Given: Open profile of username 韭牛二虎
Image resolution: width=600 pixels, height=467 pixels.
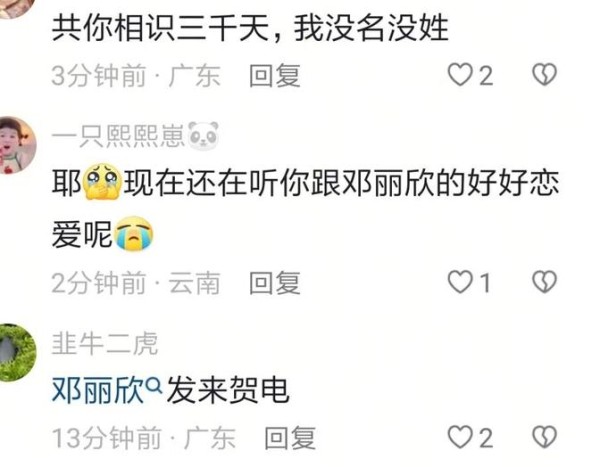Looking at the screenshot, I should (104, 343).
